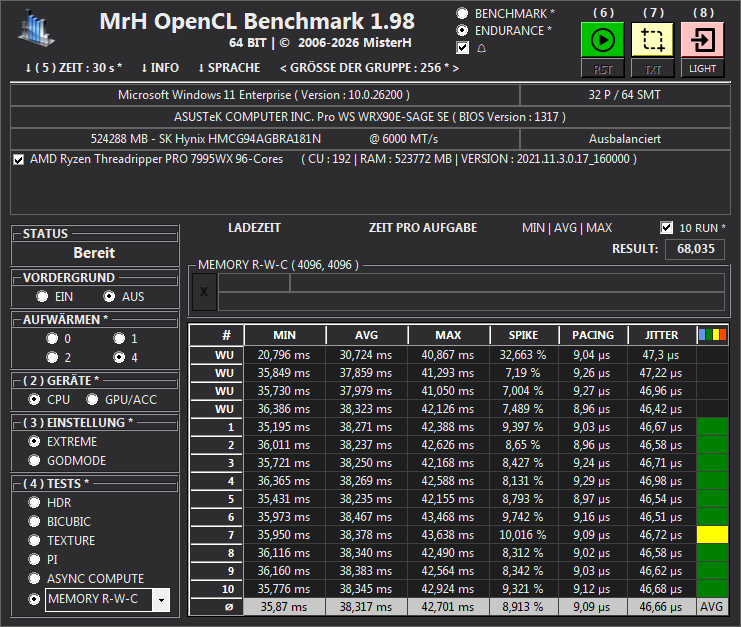741x627 pixels.
Task: Click the MIN column header
Action: [284, 335]
